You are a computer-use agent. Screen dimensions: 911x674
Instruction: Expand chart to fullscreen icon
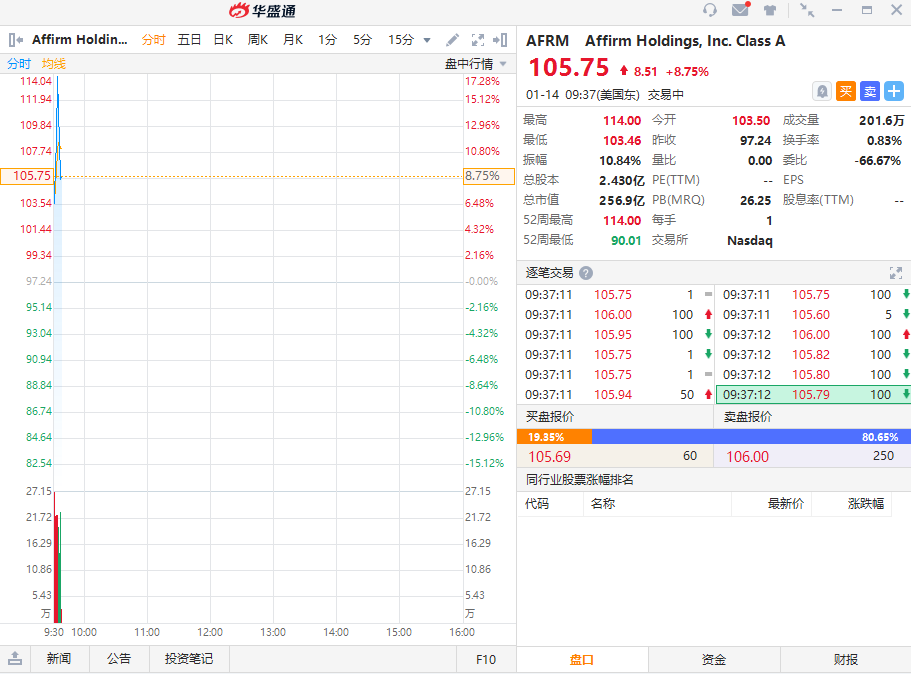click(478, 40)
